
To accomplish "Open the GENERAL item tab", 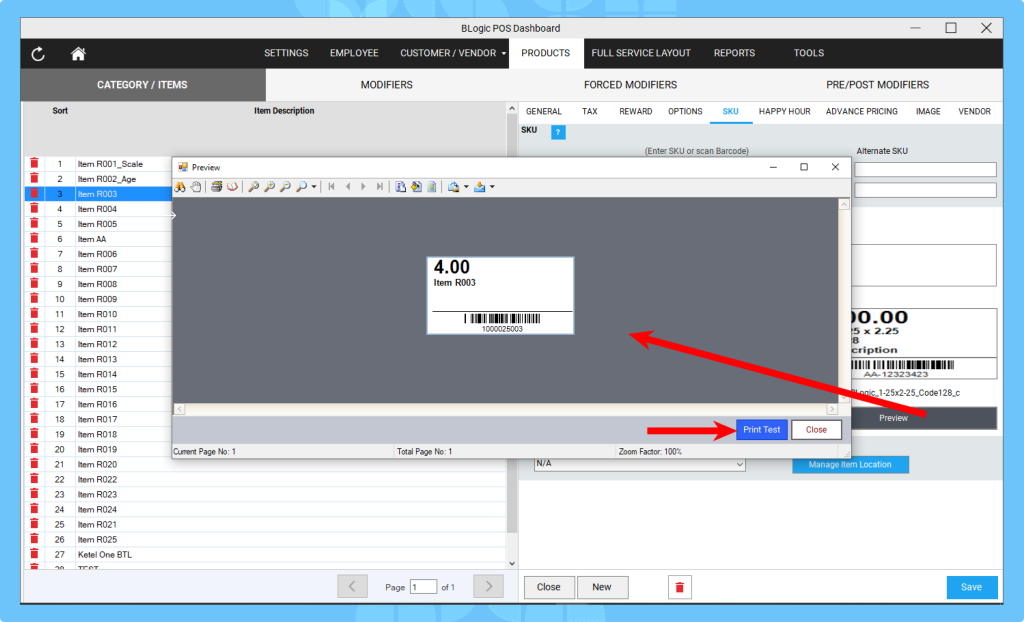I will tap(543, 112).
